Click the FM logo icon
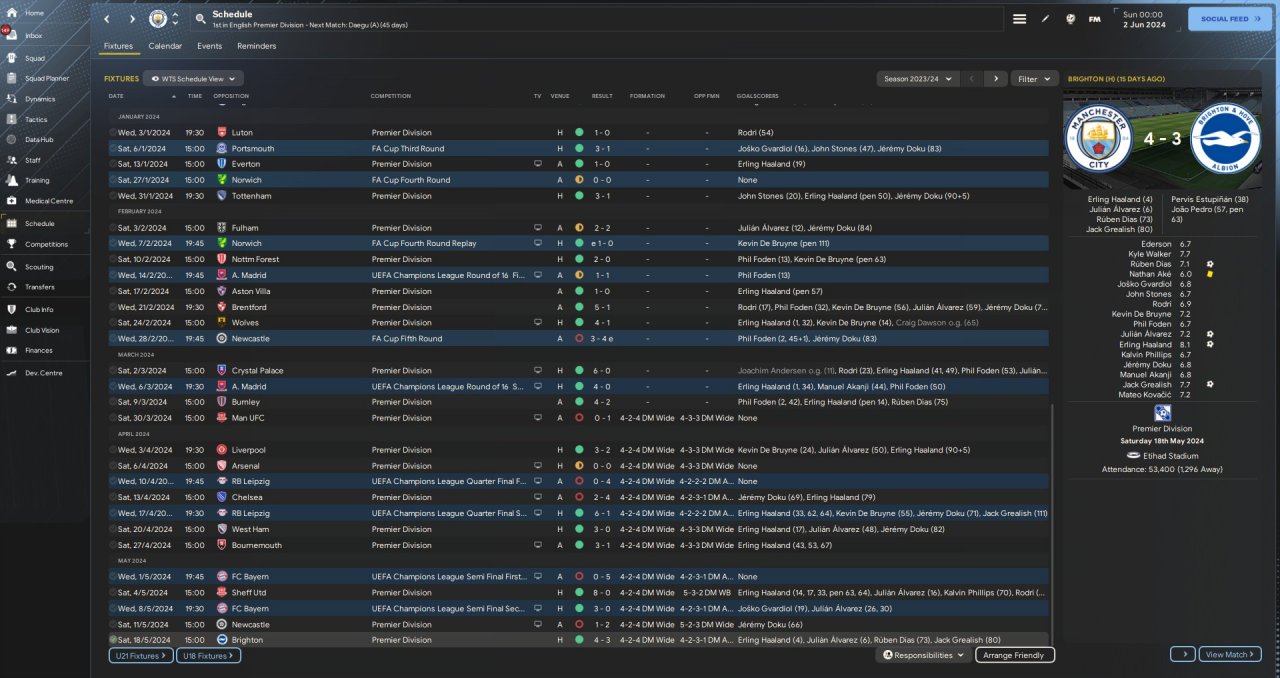The width and height of the screenshot is (1280, 678). [1094, 19]
